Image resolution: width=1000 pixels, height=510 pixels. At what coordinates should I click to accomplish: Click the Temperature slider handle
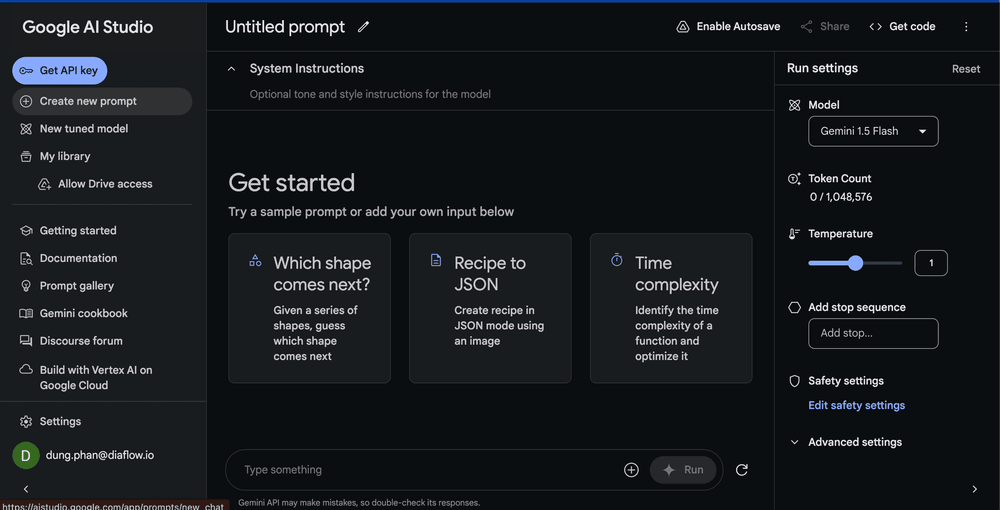855,263
